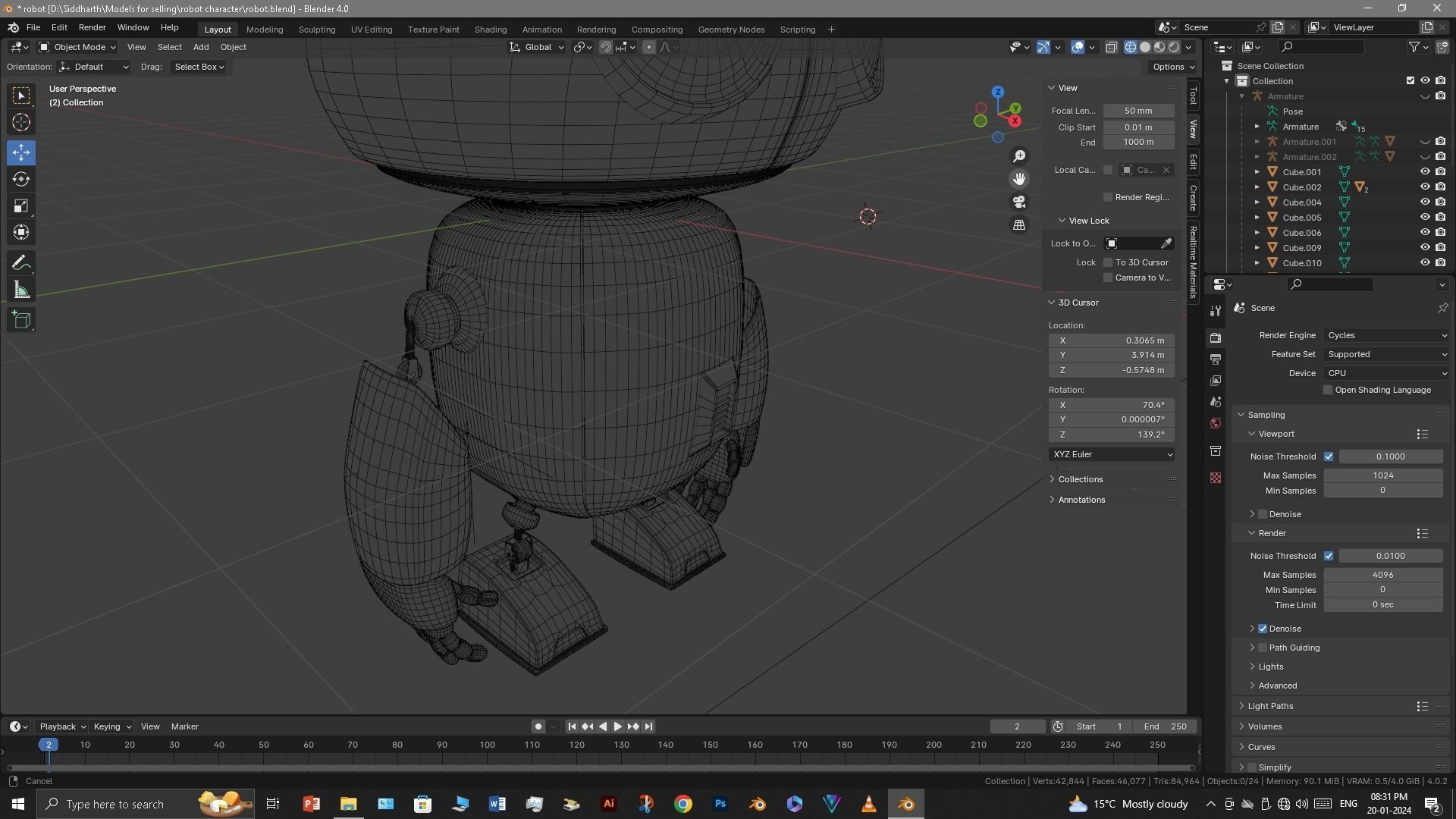The width and height of the screenshot is (1456, 819).
Task: Open outliner filter funnel icon
Action: (1414, 47)
